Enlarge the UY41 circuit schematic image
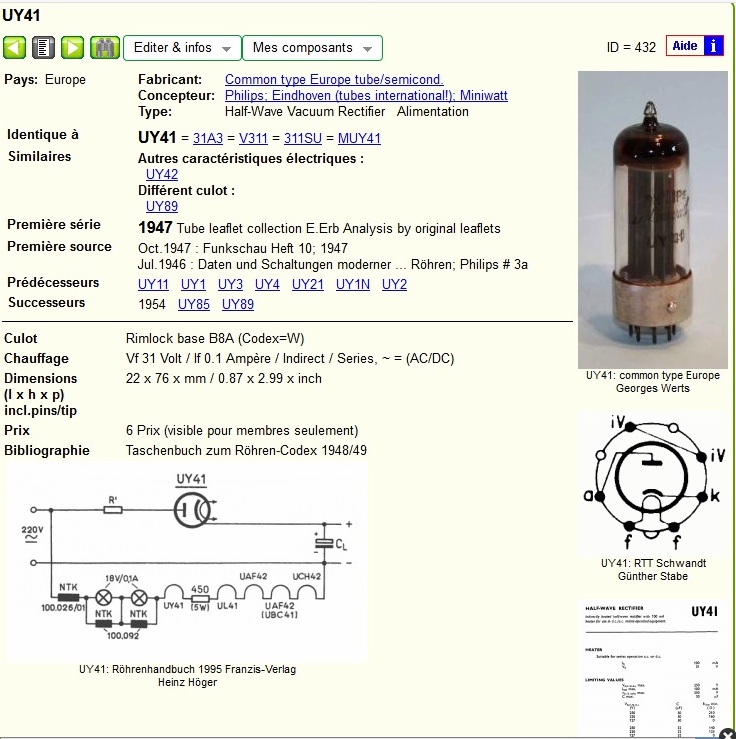Screen dimensions: 736x739 [x=187, y=560]
